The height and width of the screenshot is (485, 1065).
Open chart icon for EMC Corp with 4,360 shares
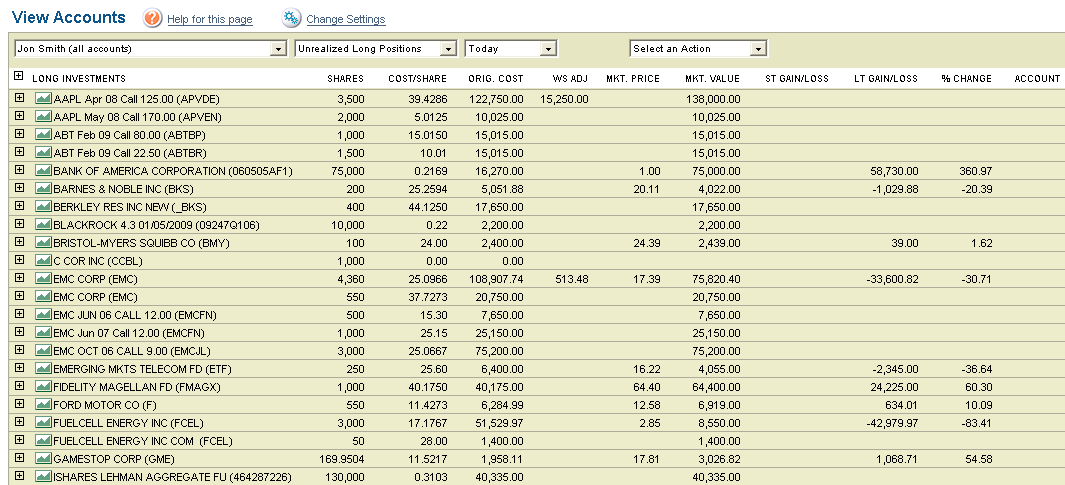point(43,279)
